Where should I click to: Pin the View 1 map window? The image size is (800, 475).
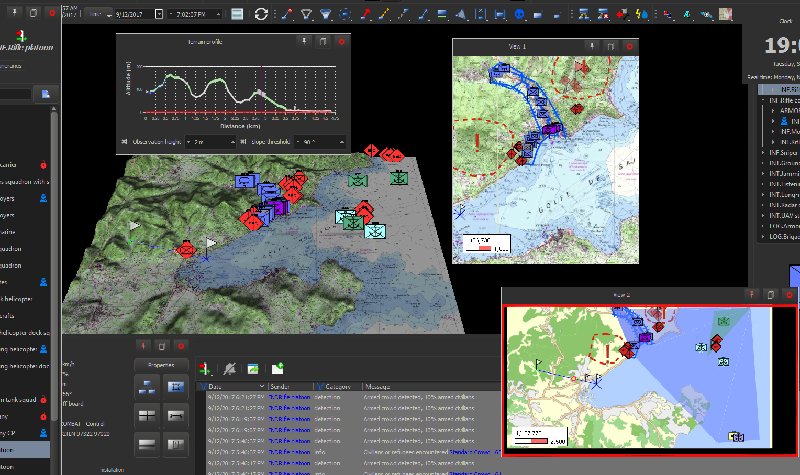point(592,46)
